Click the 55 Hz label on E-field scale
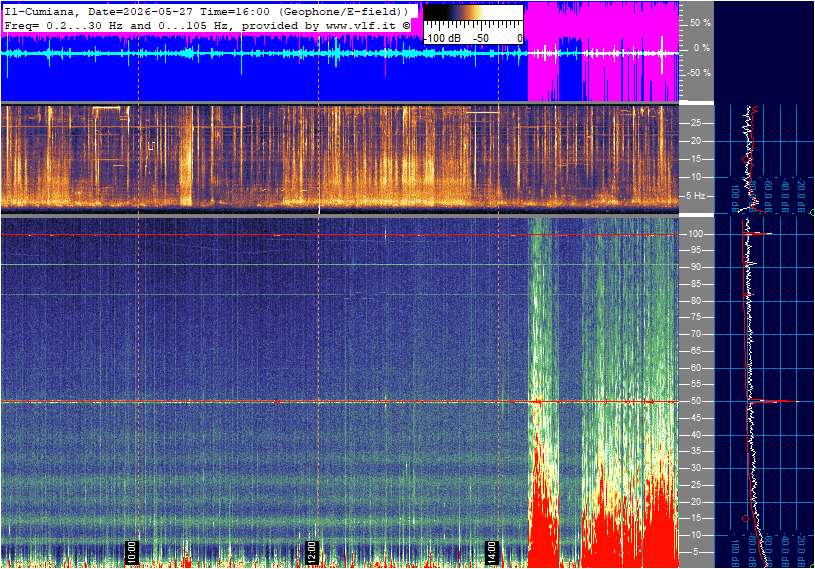815x569 pixels. pyautogui.click(x=695, y=385)
